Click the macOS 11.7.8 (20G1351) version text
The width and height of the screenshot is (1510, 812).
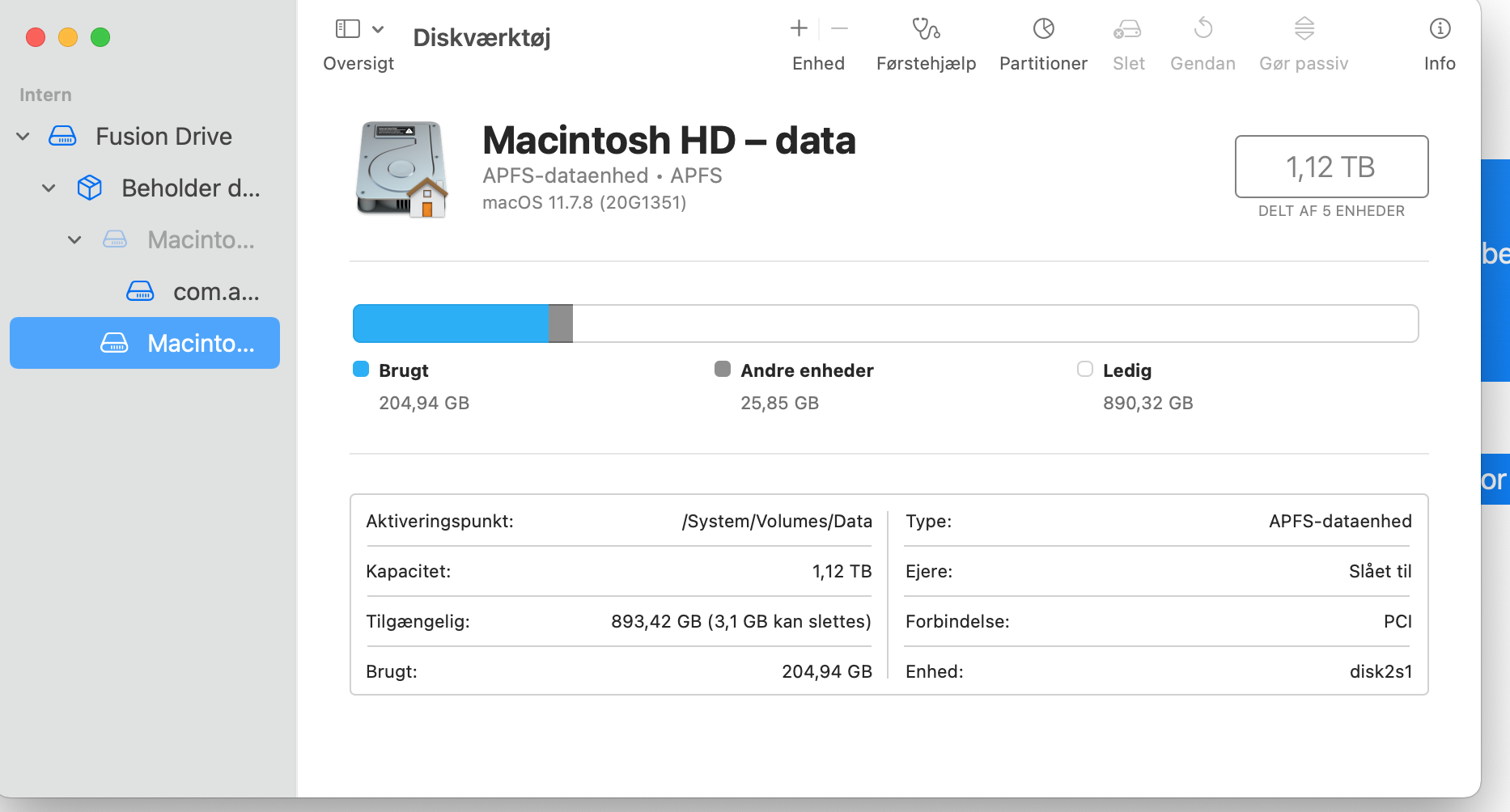(584, 202)
